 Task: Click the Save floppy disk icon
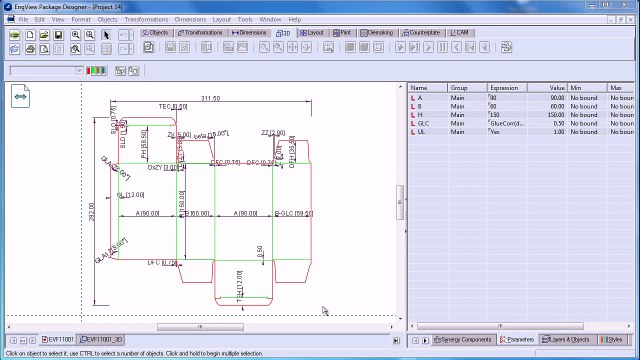click(x=58, y=35)
